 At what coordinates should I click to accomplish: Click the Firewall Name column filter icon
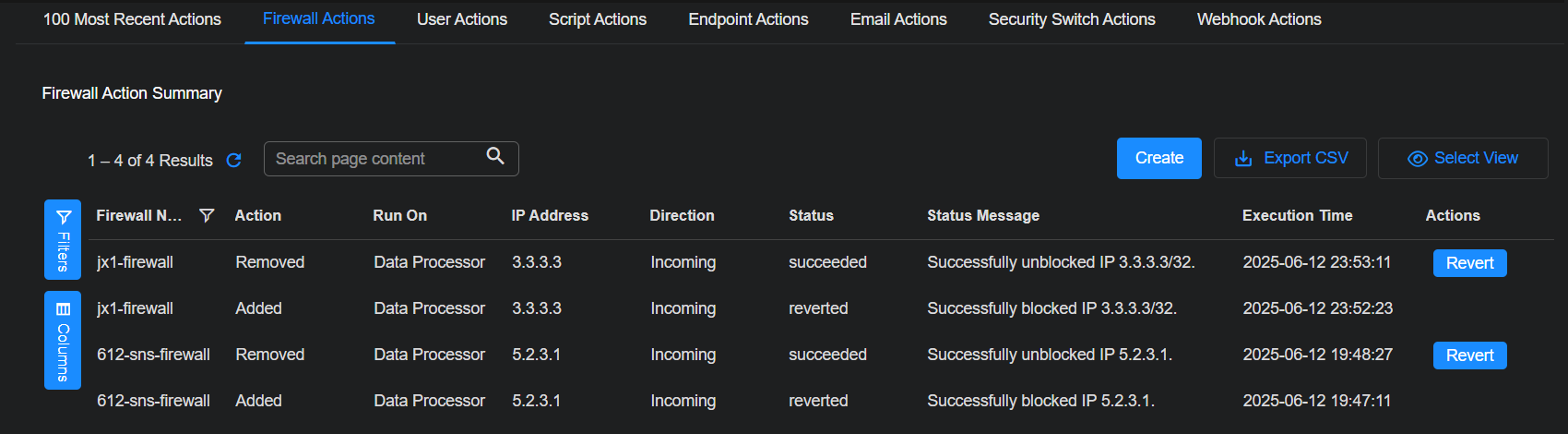point(207,215)
